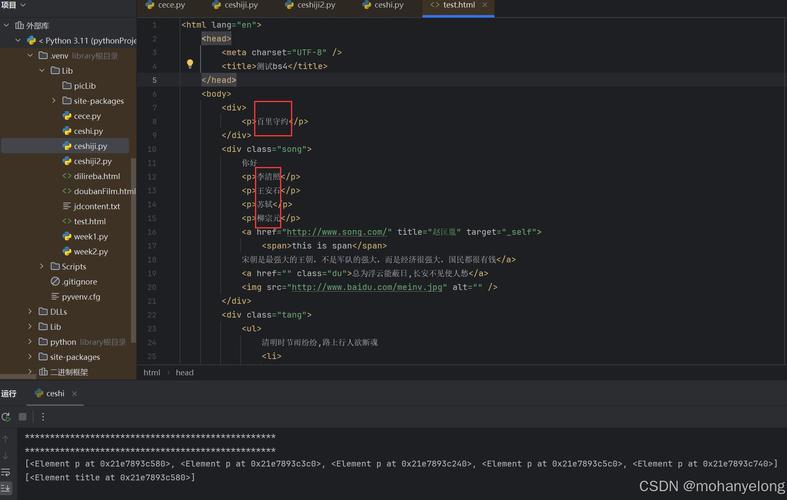
Task: Close the ceshi run tab
Action: point(74,394)
